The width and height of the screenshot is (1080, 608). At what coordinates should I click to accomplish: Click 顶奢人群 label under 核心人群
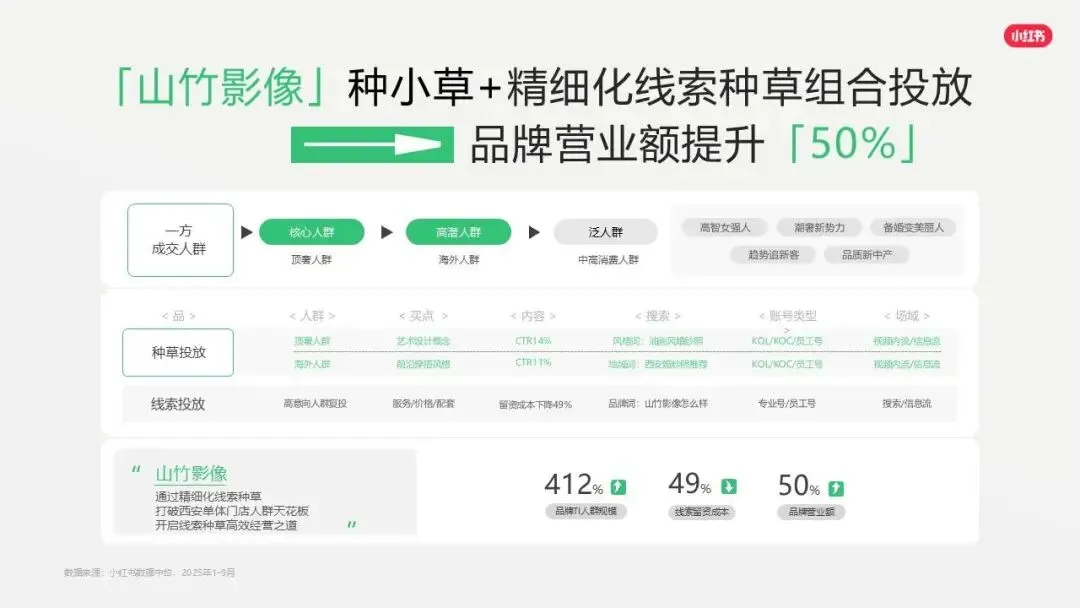tap(311, 260)
